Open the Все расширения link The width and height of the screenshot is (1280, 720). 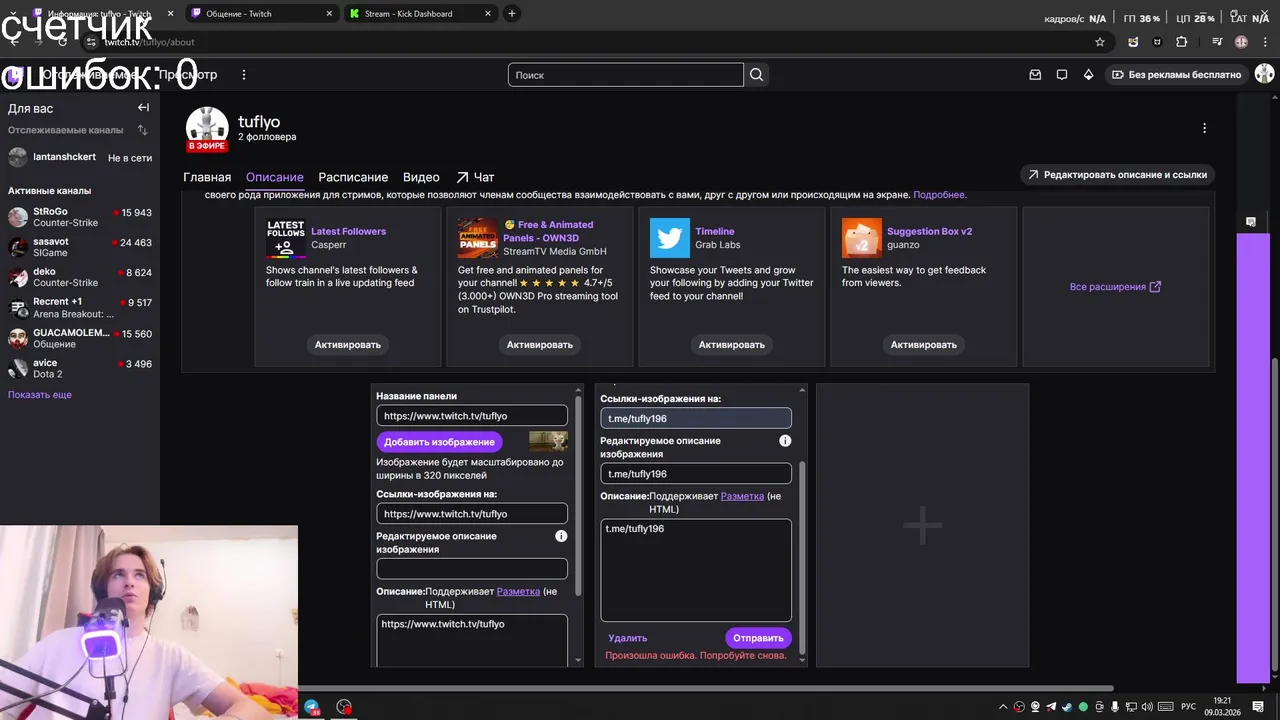tap(1115, 287)
